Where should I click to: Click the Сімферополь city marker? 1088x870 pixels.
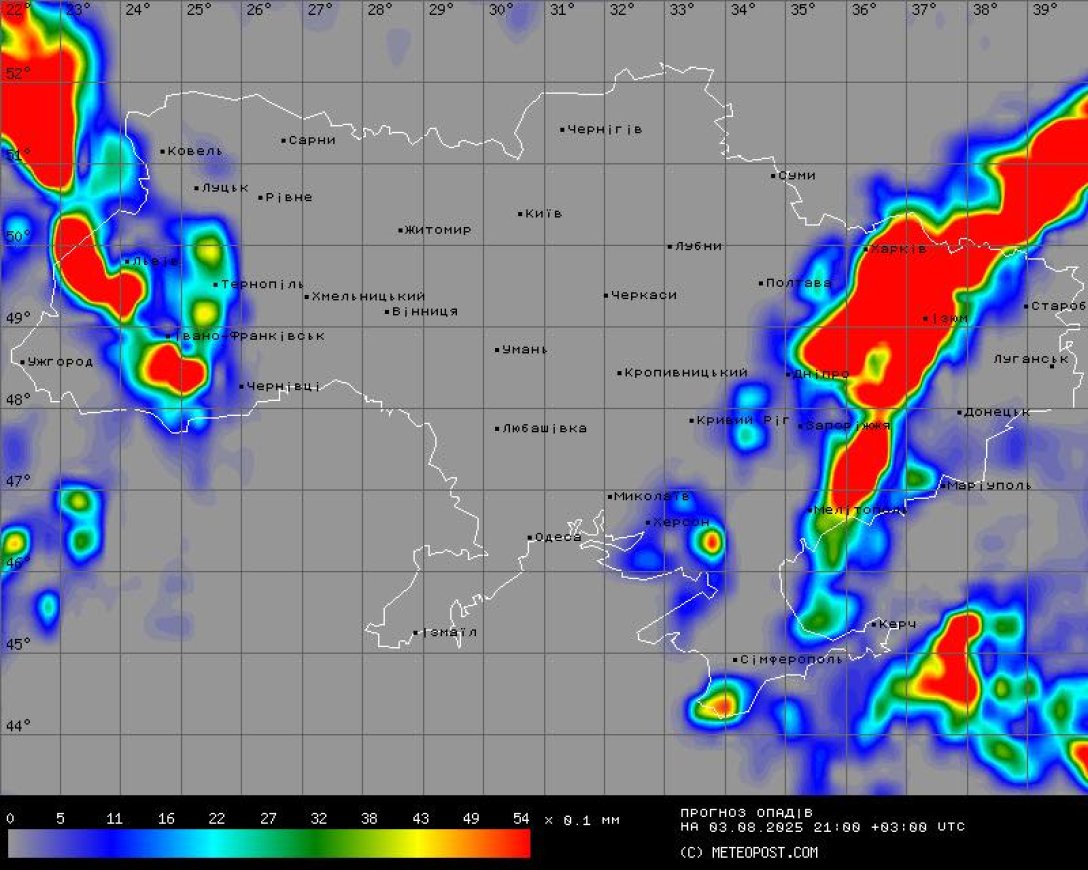click(735, 660)
